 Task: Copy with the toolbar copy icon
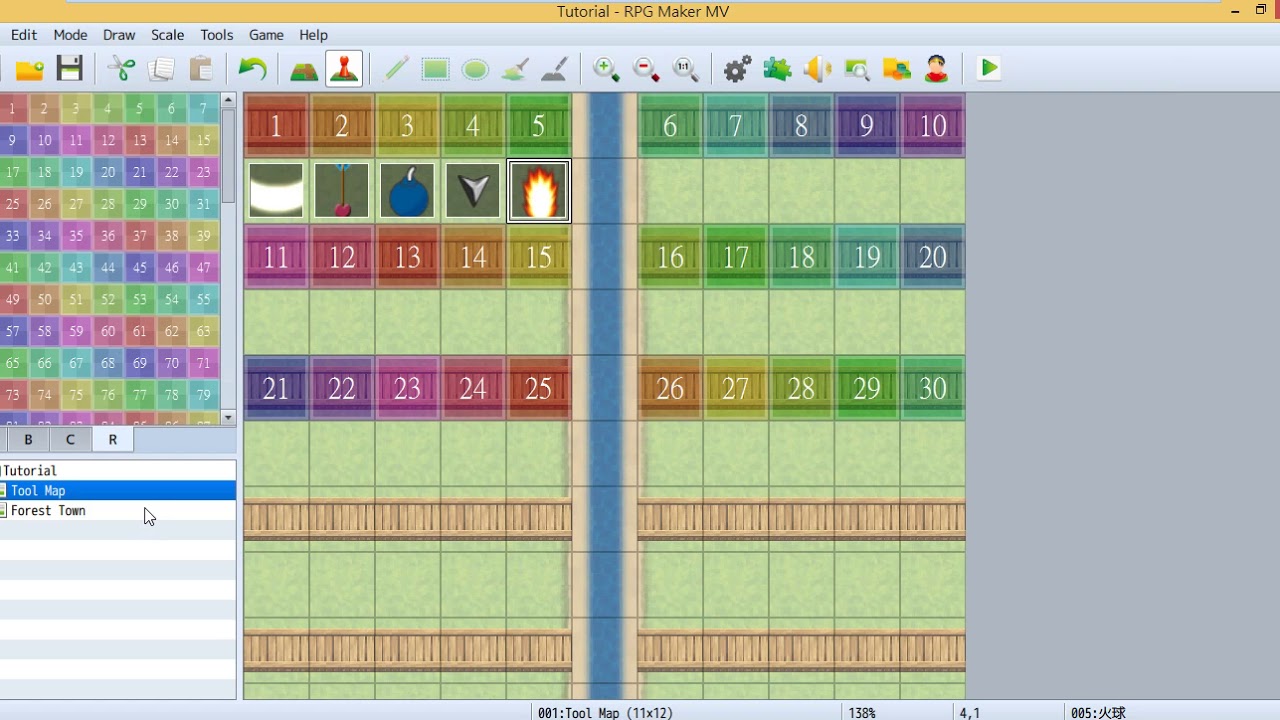[x=160, y=69]
